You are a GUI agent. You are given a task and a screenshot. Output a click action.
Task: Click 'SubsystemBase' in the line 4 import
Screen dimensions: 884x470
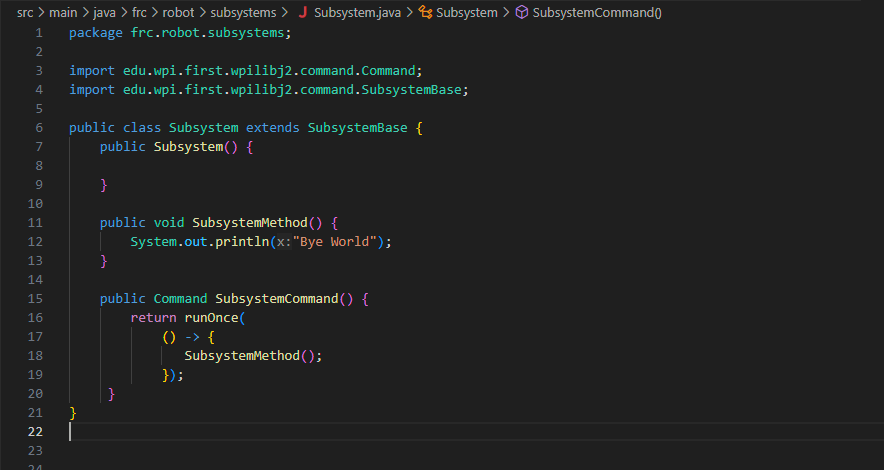(412, 90)
